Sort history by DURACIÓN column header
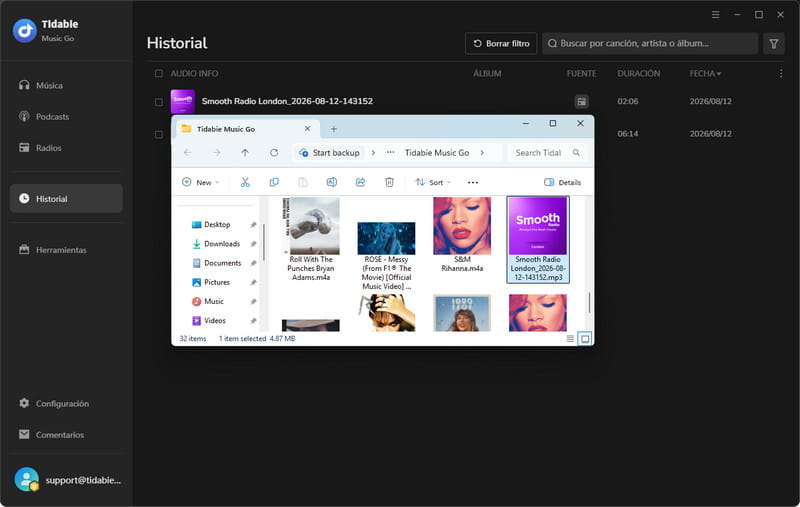800x507 pixels. click(x=639, y=73)
